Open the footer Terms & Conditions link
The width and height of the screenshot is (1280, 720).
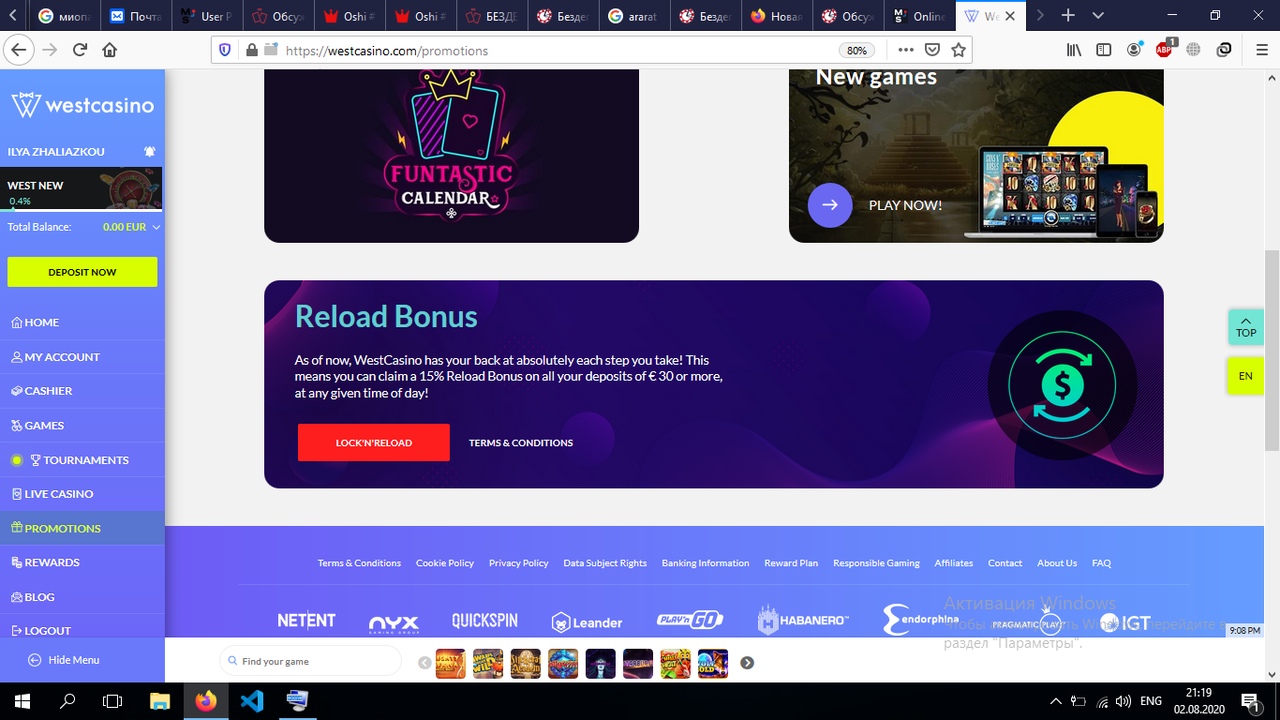(359, 563)
